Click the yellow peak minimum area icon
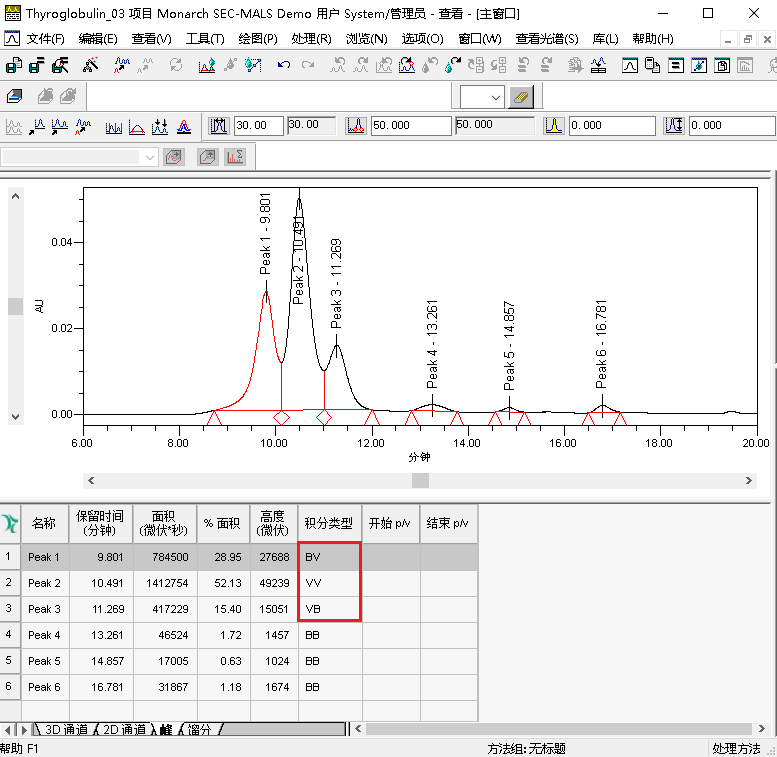 coord(554,126)
